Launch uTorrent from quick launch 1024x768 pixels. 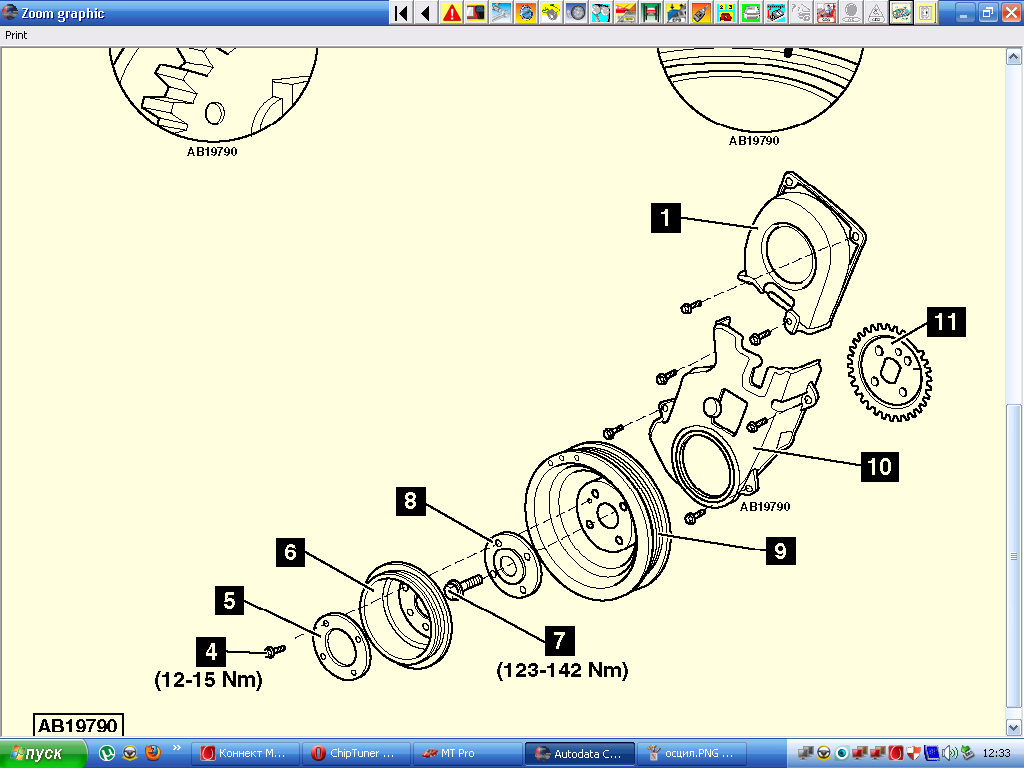(x=106, y=754)
